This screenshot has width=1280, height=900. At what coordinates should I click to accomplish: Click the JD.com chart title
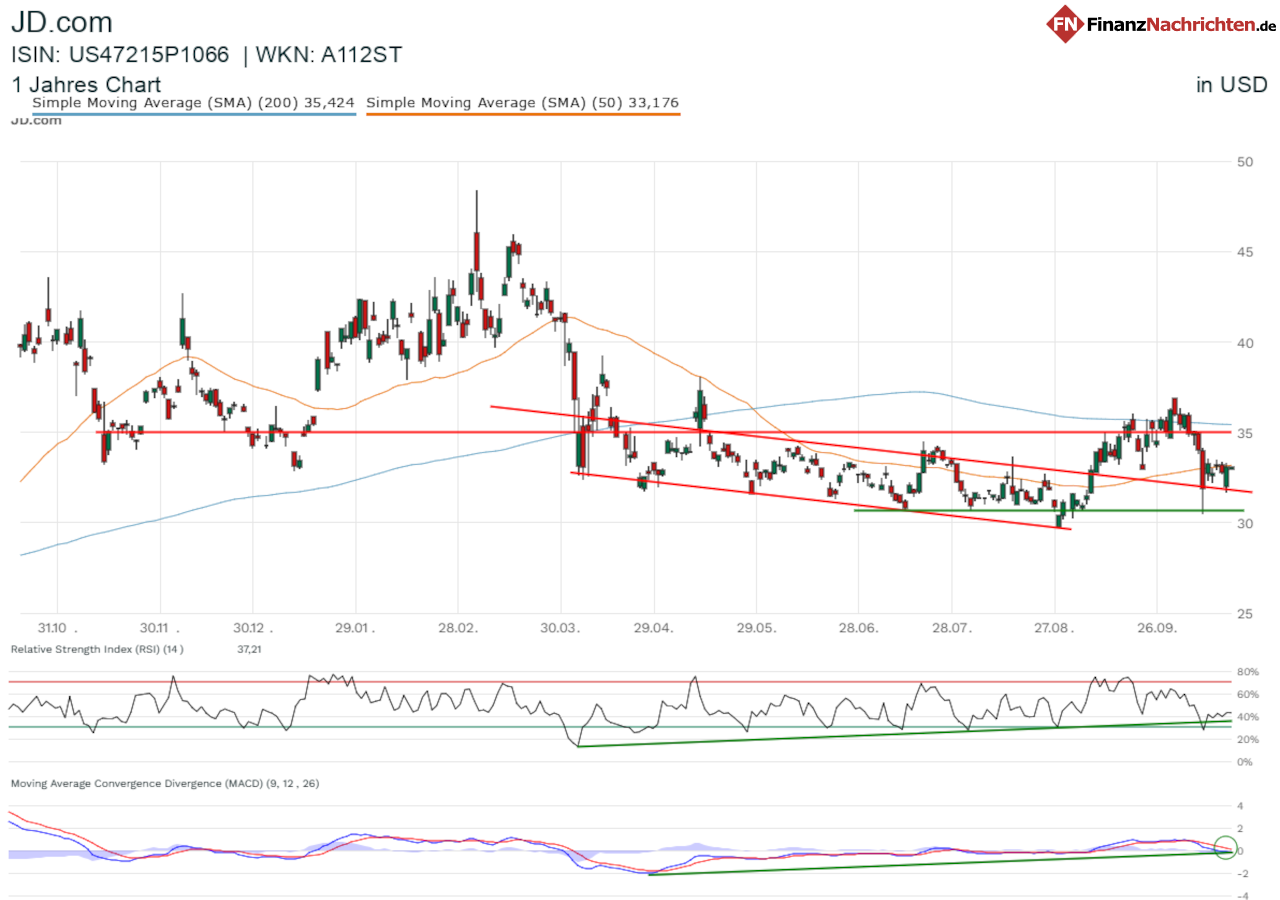coord(61,22)
